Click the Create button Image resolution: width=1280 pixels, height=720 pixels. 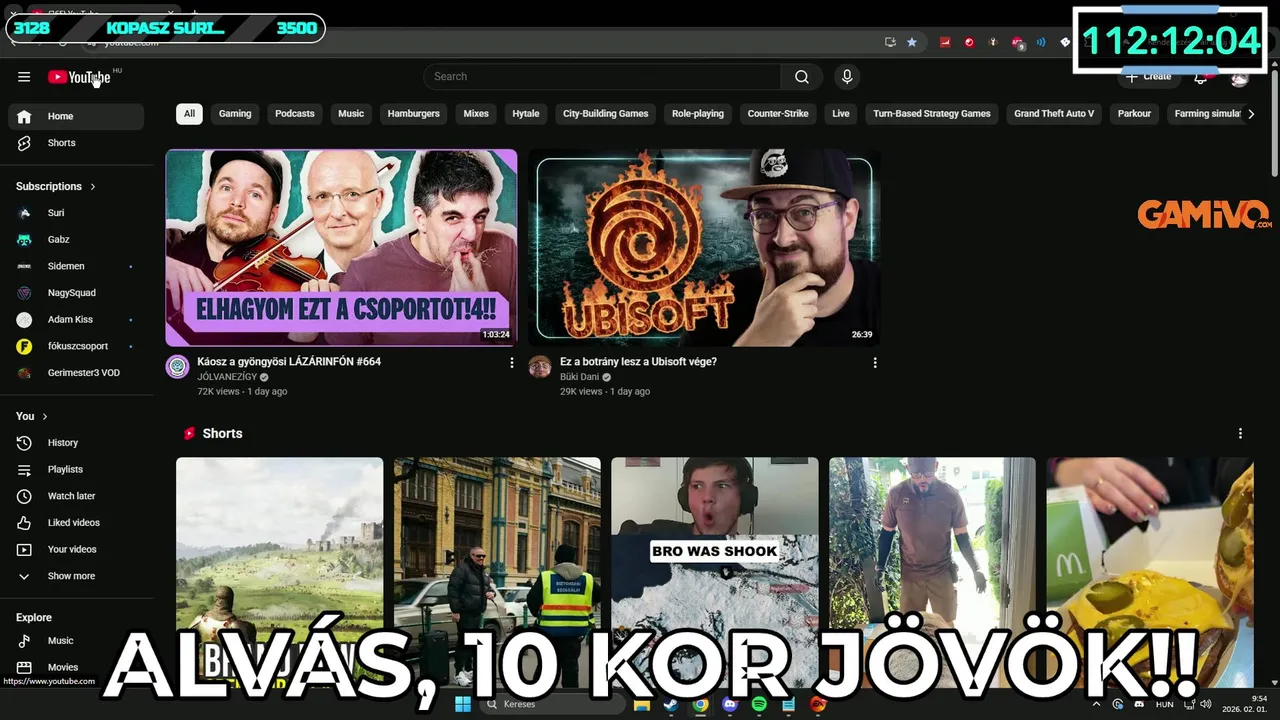pyautogui.click(x=1149, y=77)
